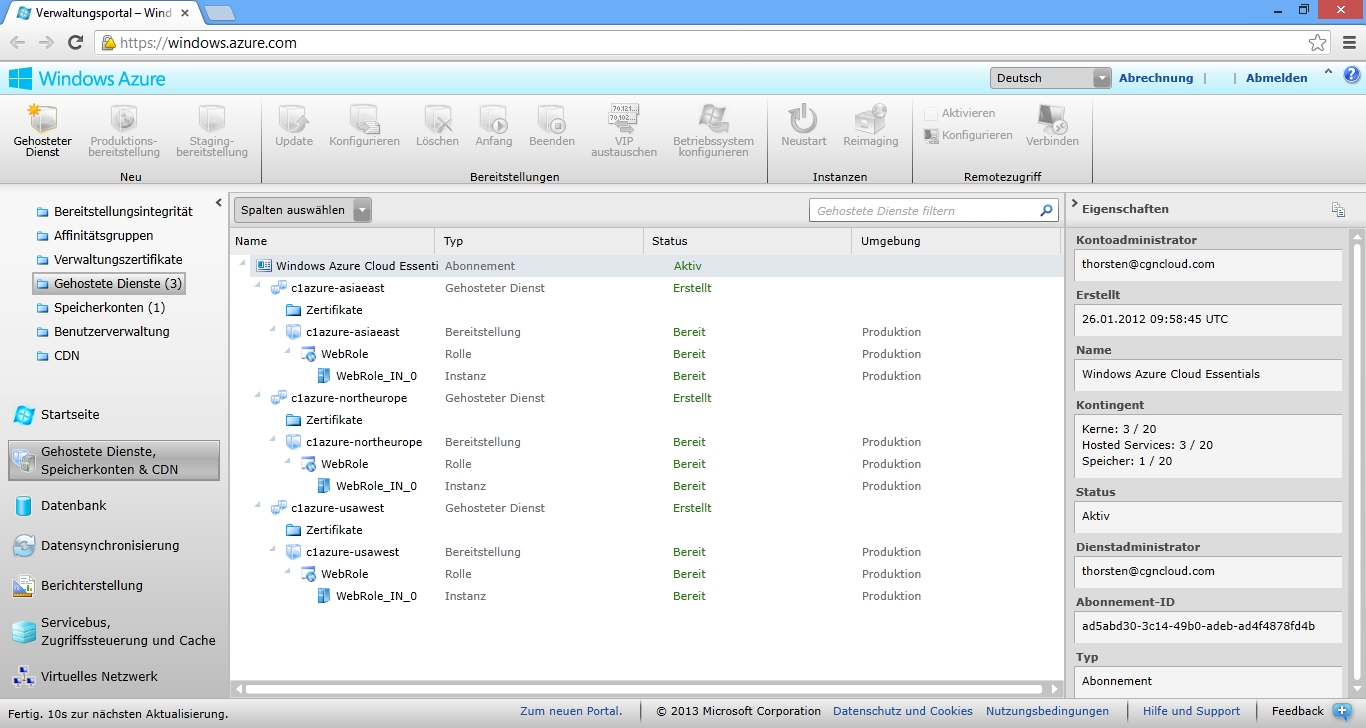Click the Abmelden link
Screen dimensions: 1366x728
click(x=1276, y=78)
